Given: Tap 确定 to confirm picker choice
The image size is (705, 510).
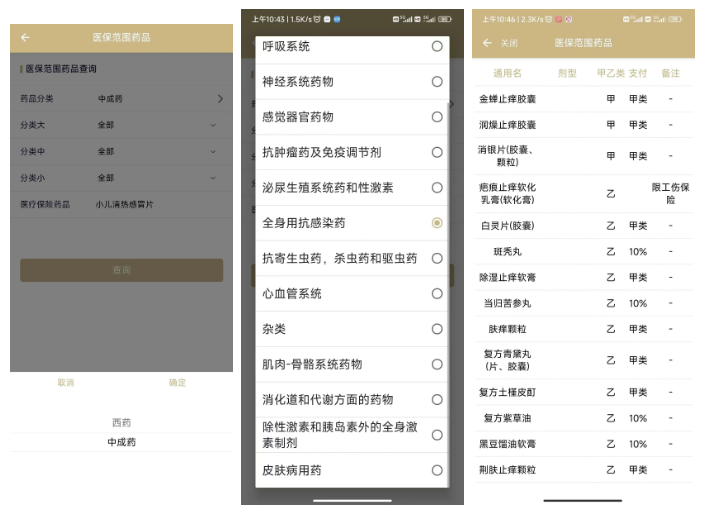Looking at the screenshot, I should (x=177, y=383).
